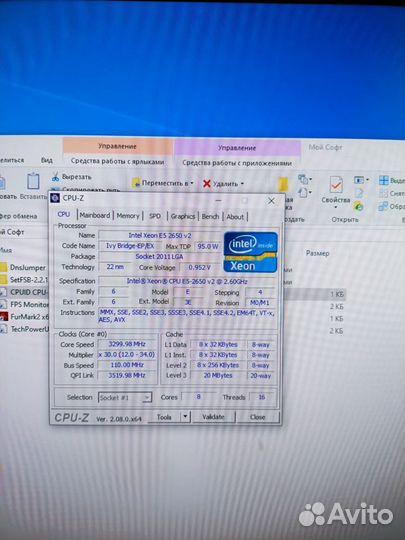The height and width of the screenshot is (540, 405).
Task: Click the Properties (Свойства) checkmark icon
Action: pyautogui.click(x=336, y=185)
